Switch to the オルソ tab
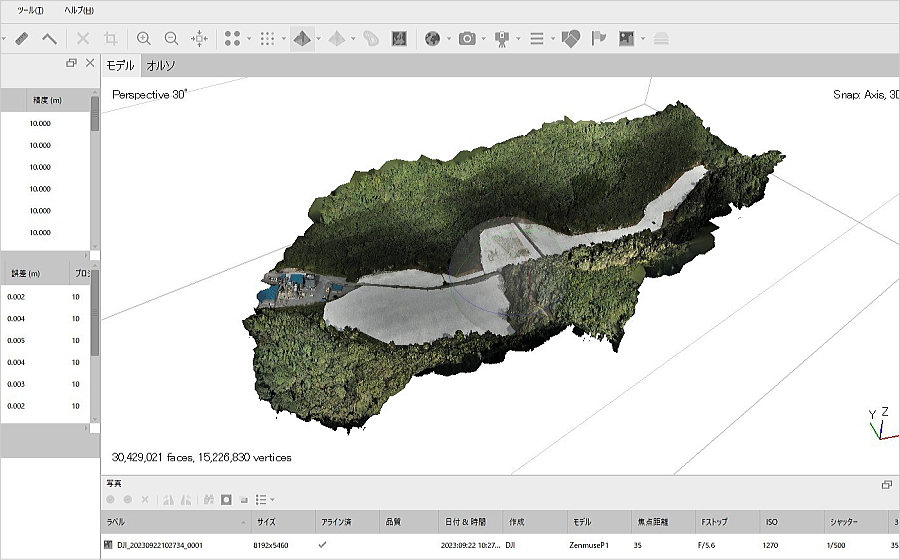The image size is (900, 560). (160, 65)
